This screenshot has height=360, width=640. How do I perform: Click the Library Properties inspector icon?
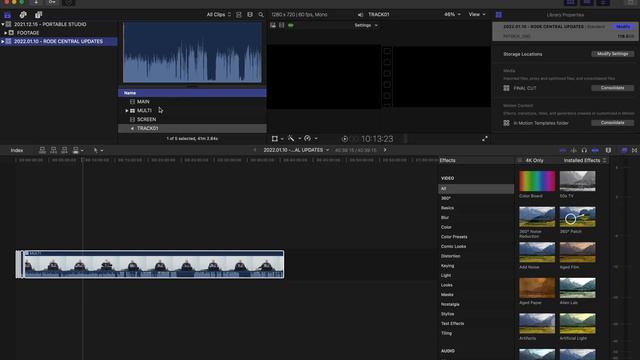pyautogui.click(x=499, y=15)
